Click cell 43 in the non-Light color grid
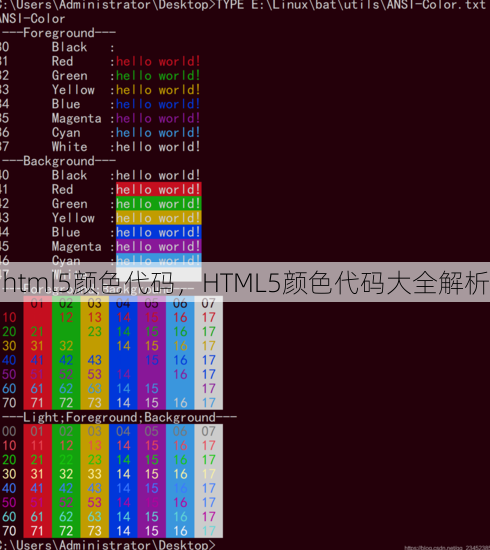This screenshot has height=550, width=490. click(94, 360)
